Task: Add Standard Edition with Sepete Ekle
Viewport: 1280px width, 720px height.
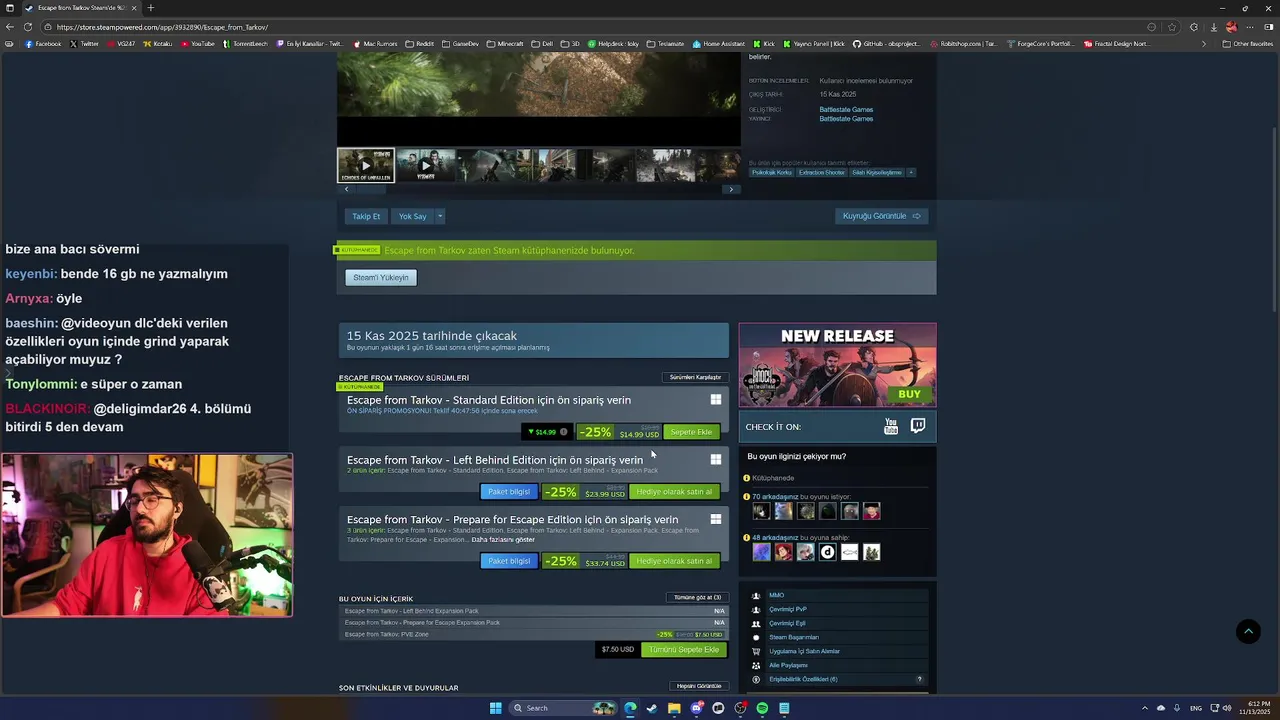Action: [x=691, y=432]
